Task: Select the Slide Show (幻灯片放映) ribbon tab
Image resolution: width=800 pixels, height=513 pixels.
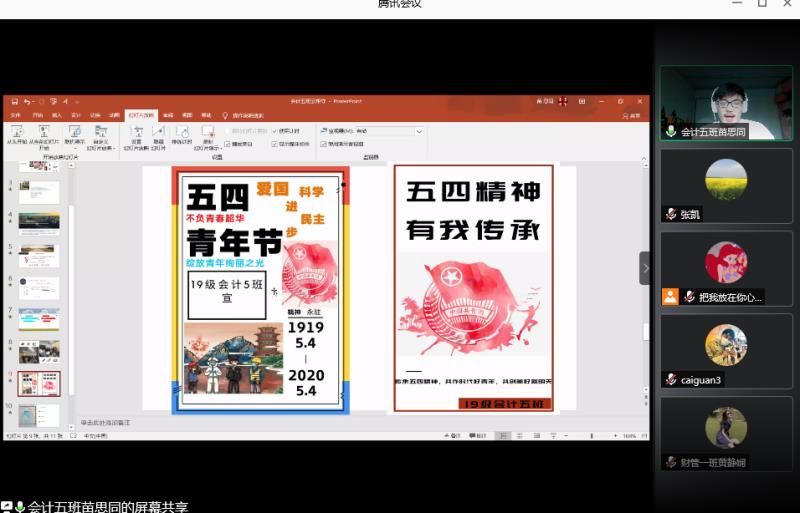Action: (x=141, y=115)
